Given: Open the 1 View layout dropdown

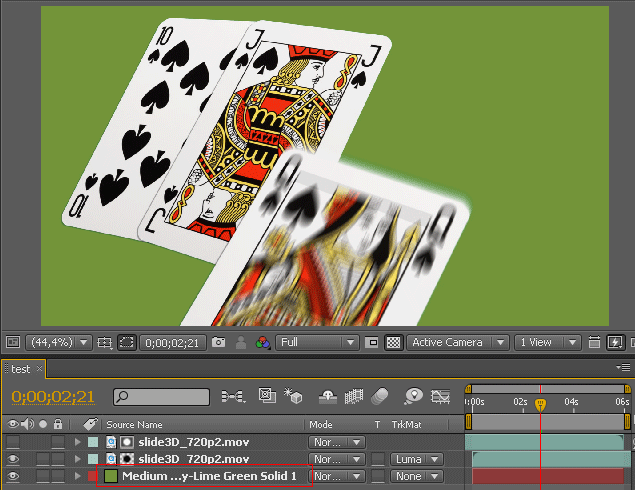Looking at the screenshot, I should 548,343.
